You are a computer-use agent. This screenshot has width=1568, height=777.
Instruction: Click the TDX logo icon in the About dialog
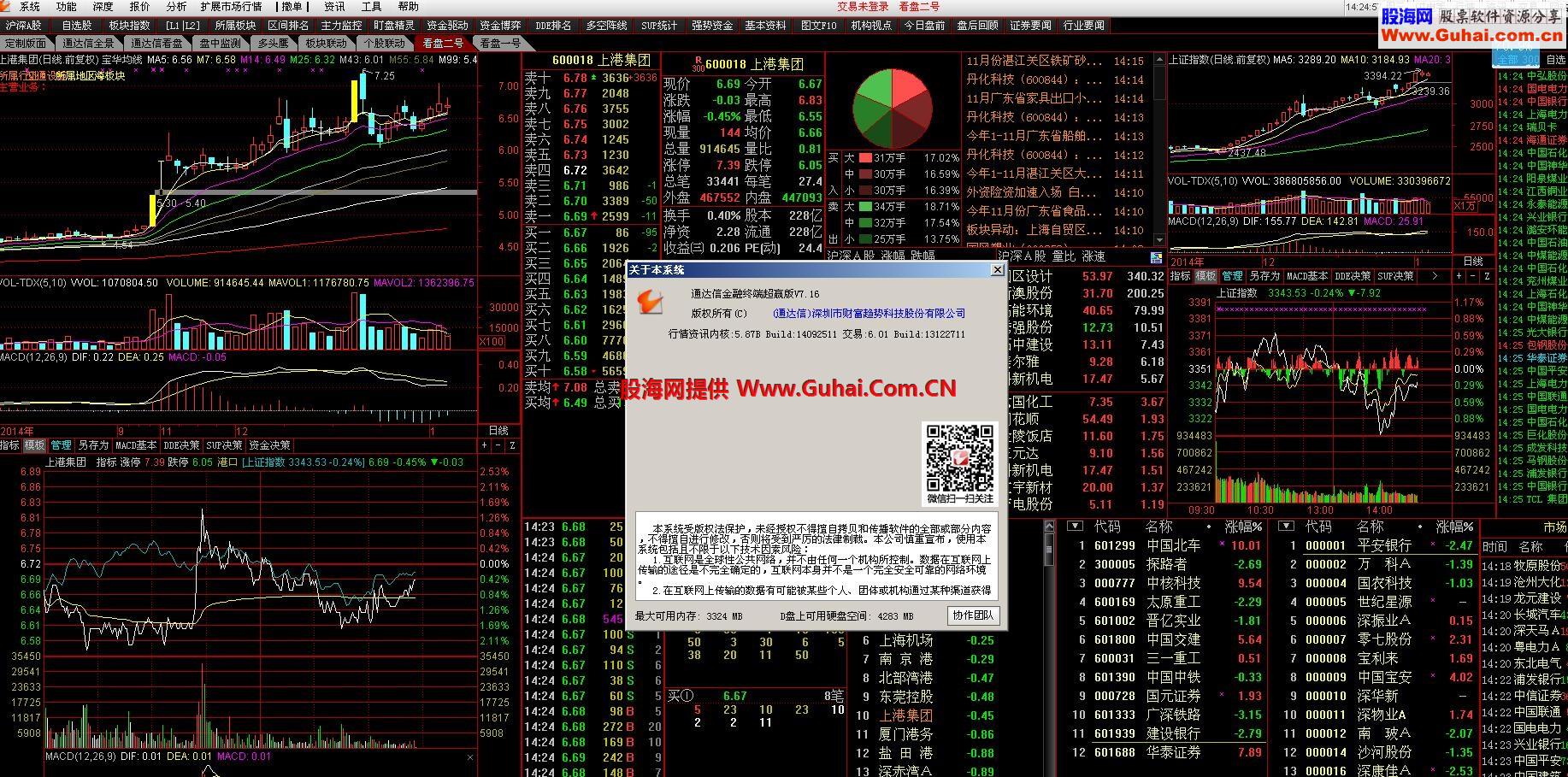pyautogui.click(x=651, y=301)
